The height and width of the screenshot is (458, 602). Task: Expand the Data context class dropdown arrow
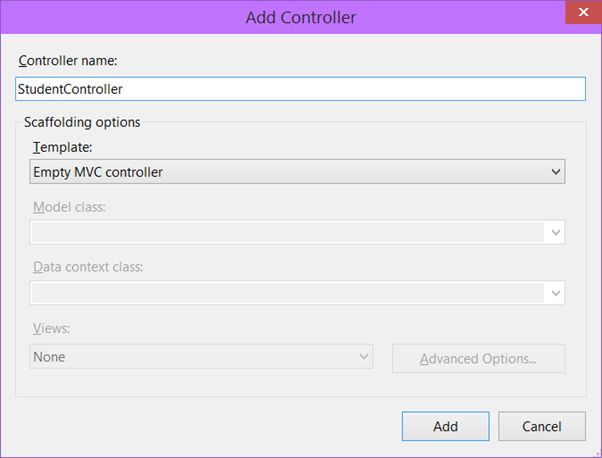555,293
